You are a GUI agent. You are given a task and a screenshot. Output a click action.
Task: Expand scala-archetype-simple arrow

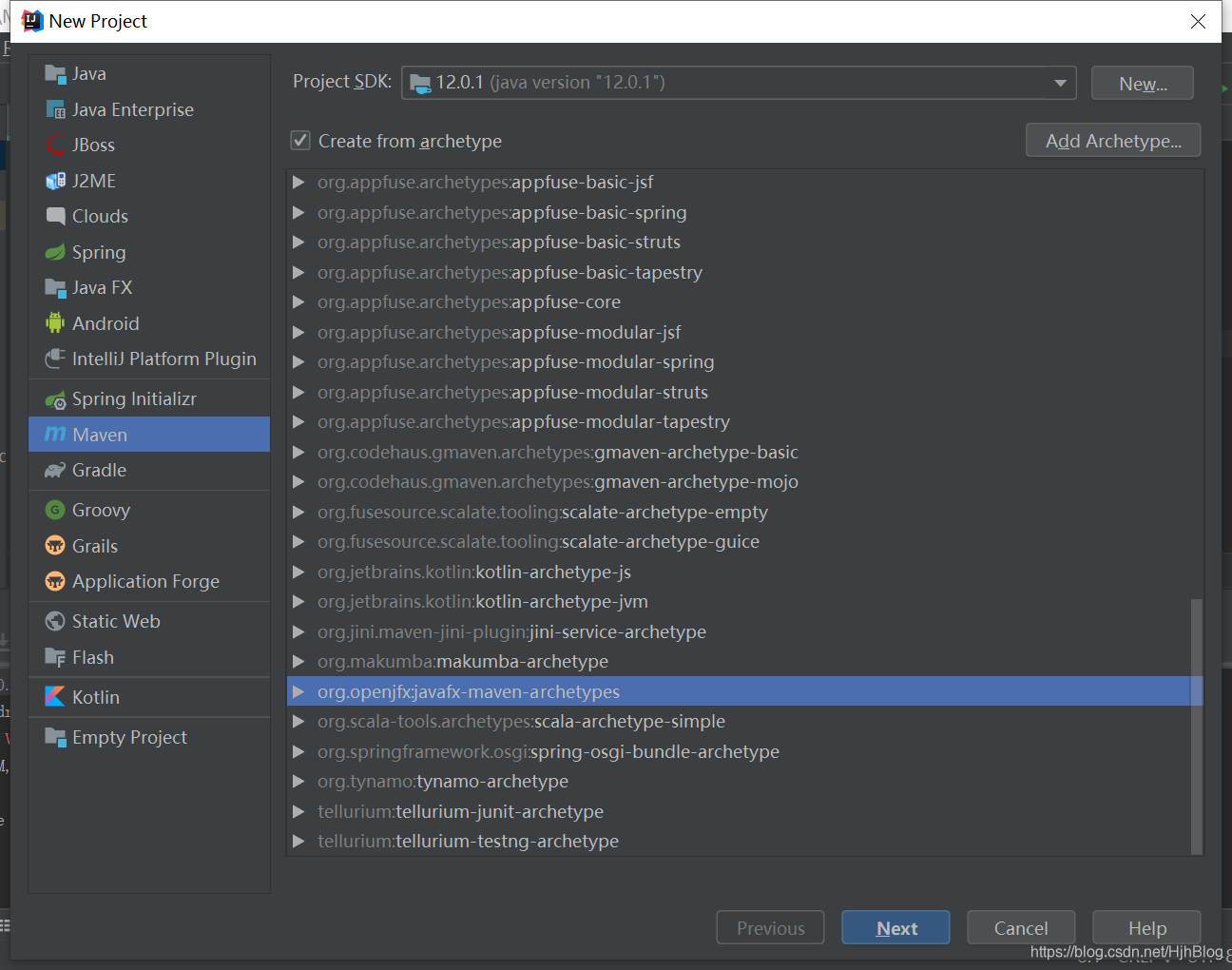coord(298,721)
